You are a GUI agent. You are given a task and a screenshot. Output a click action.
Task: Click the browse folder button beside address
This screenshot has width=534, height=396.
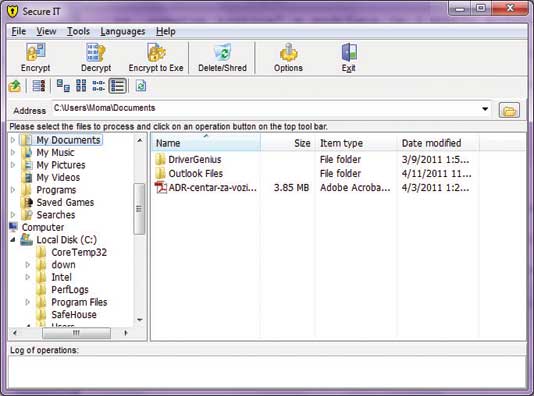pos(509,110)
